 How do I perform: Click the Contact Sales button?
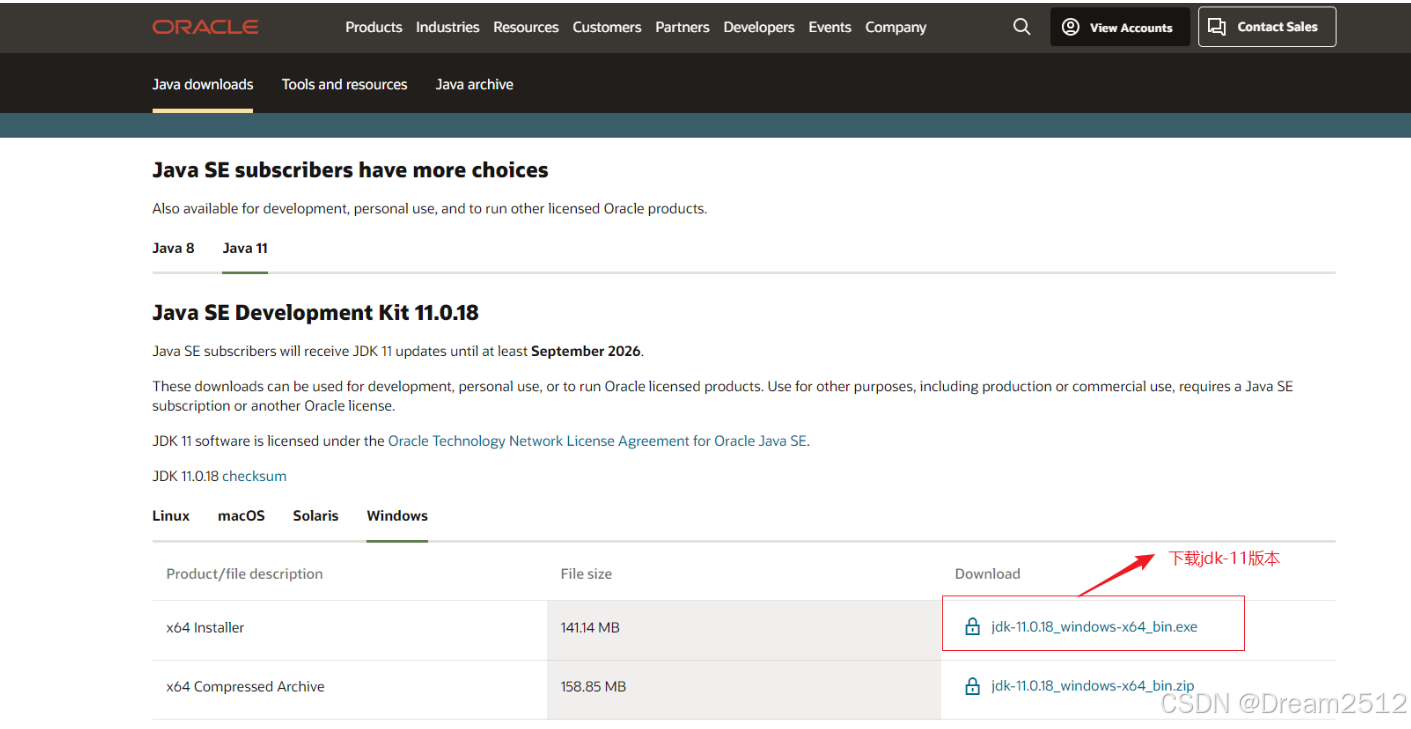(x=1267, y=27)
